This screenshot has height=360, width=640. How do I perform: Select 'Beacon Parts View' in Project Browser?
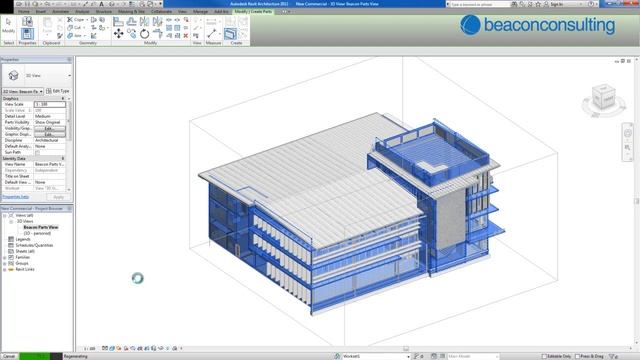pos(41,227)
